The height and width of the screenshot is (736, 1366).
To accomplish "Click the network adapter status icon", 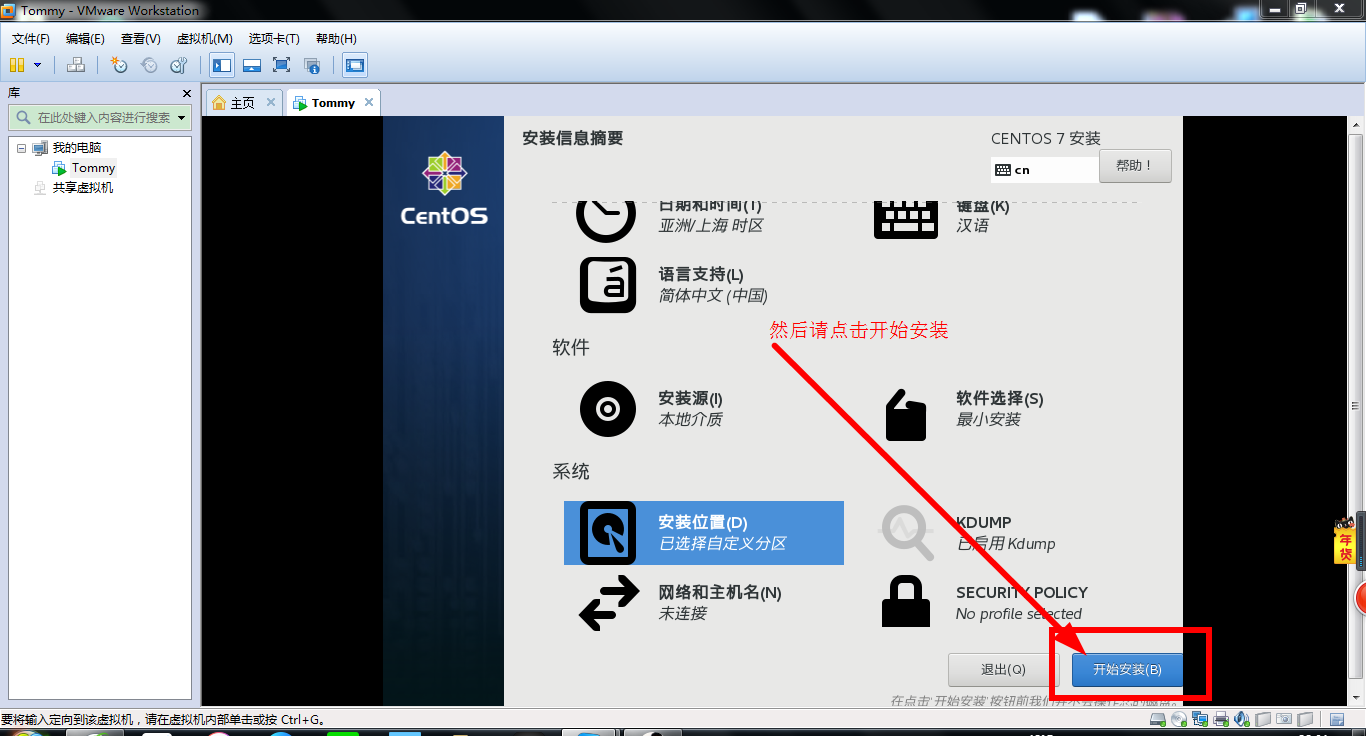I will click(x=1200, y=719).
